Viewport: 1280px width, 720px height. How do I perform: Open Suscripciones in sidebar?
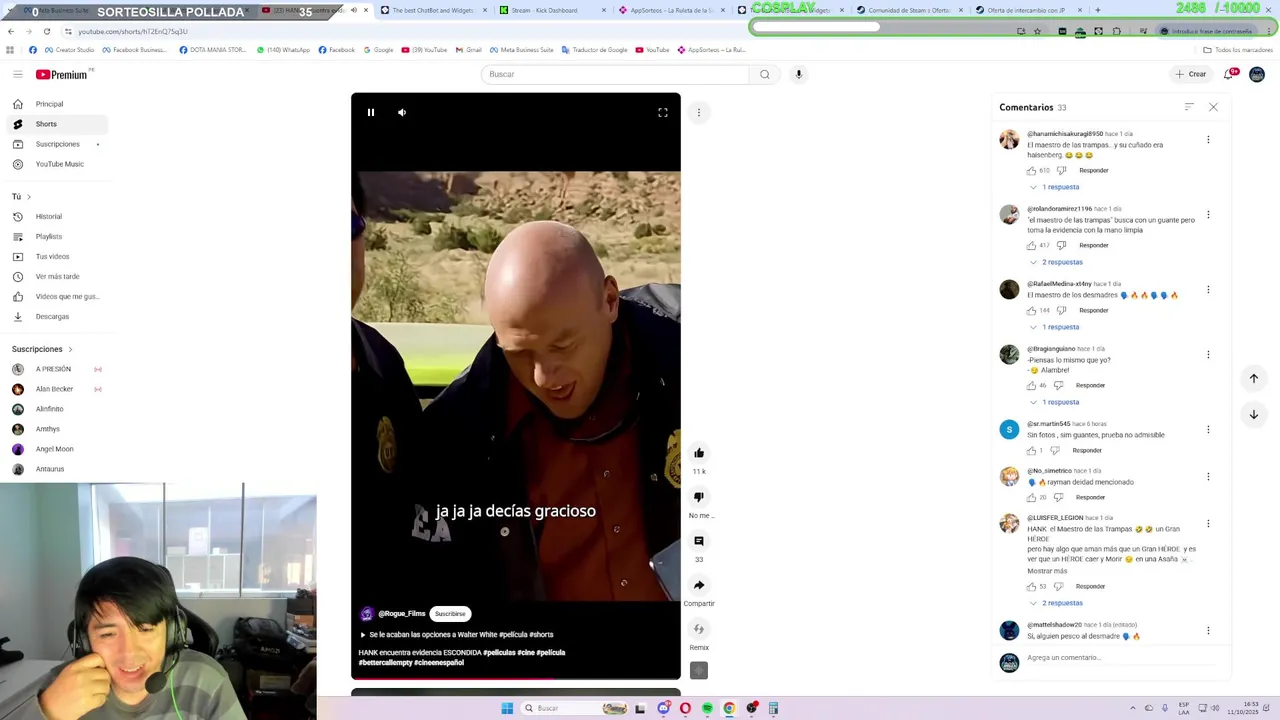point(56,144)
